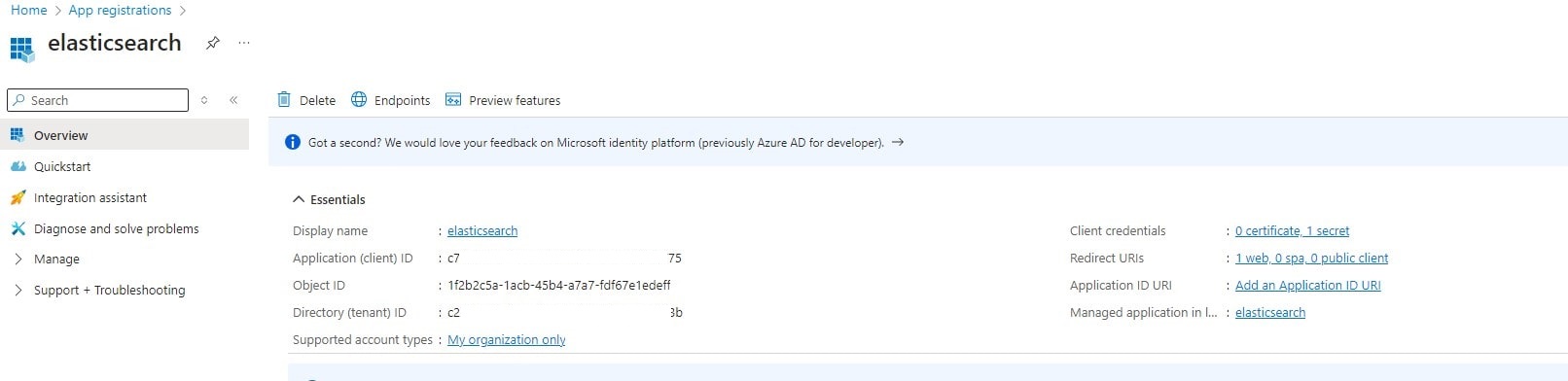The image size is (1568, 381).
Task: Open the App registrations breadcrumb
Action: pyautogui.click(x=120, y=10)
